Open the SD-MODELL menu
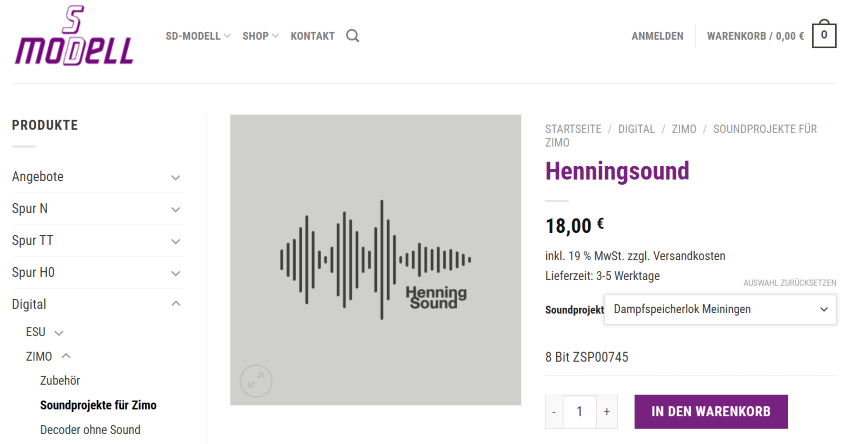Viewport: 854px width, 444px height. 197,36
